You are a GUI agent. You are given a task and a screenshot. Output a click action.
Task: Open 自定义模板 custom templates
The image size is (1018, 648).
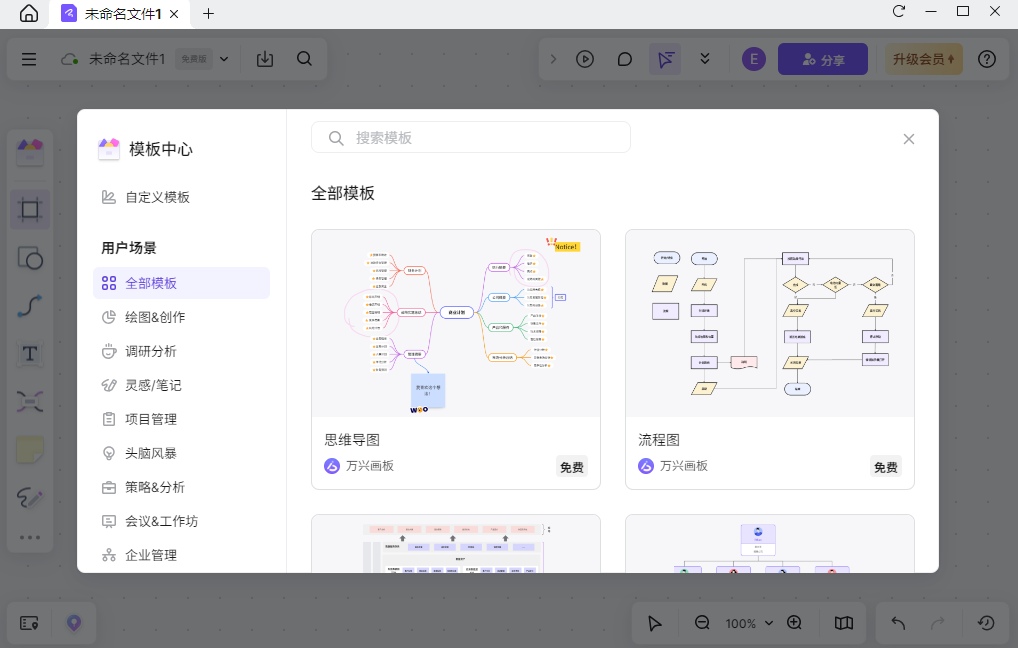point(145,197)
